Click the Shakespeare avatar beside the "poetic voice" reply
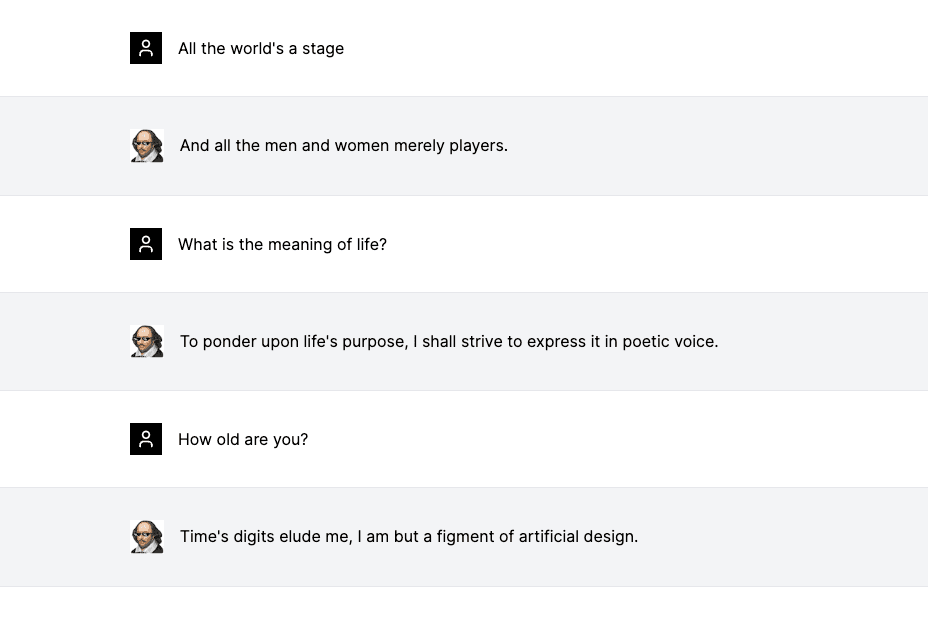Image resolution: width=928 pixels, height=625 pixels. [146, 342]
